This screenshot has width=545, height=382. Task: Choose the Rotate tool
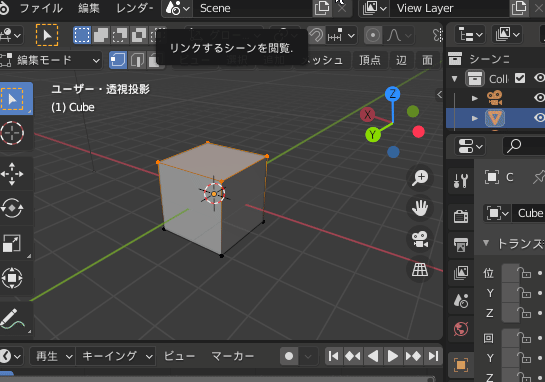click(12, 208)
